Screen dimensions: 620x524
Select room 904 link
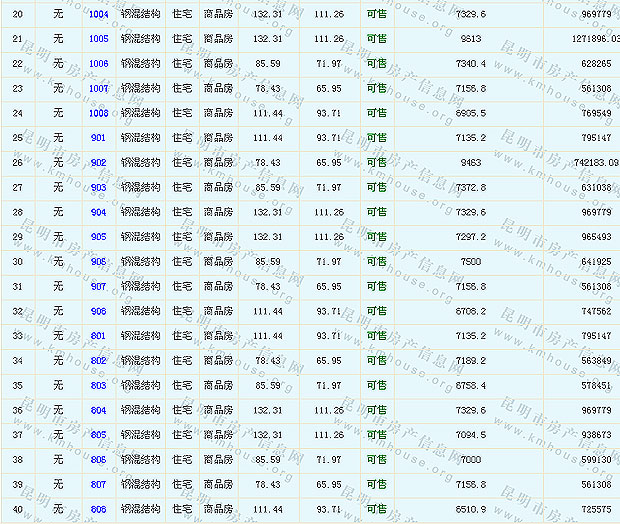click(x=98, y=212)
